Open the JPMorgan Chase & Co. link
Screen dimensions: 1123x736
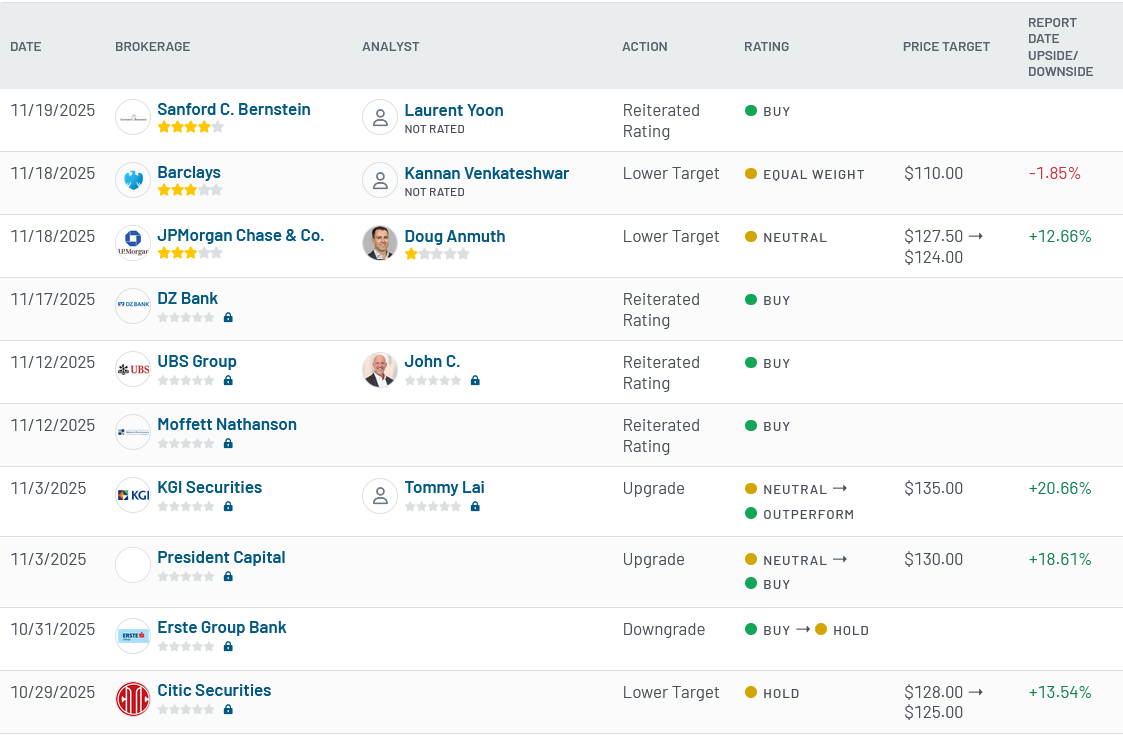[241, 236]
